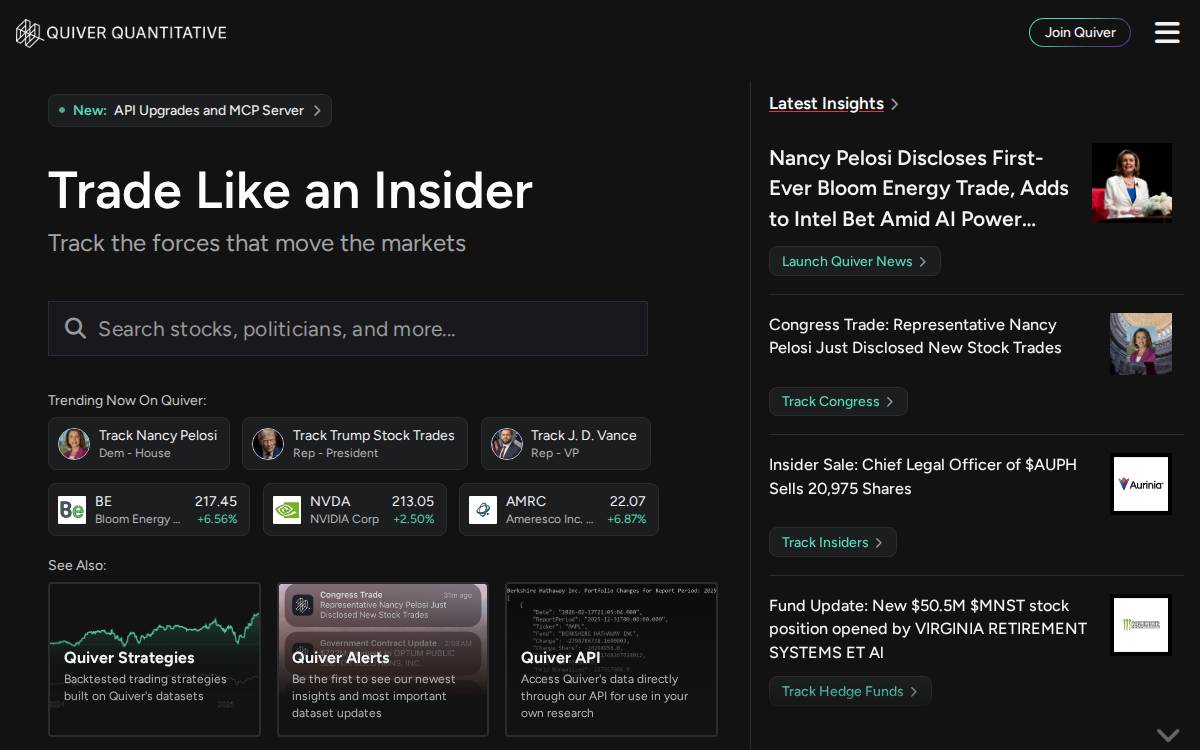Click the Track Congress button
The width and height of the screenshot is (1200, 750).
pyautogui.click(x=838, y=401)
